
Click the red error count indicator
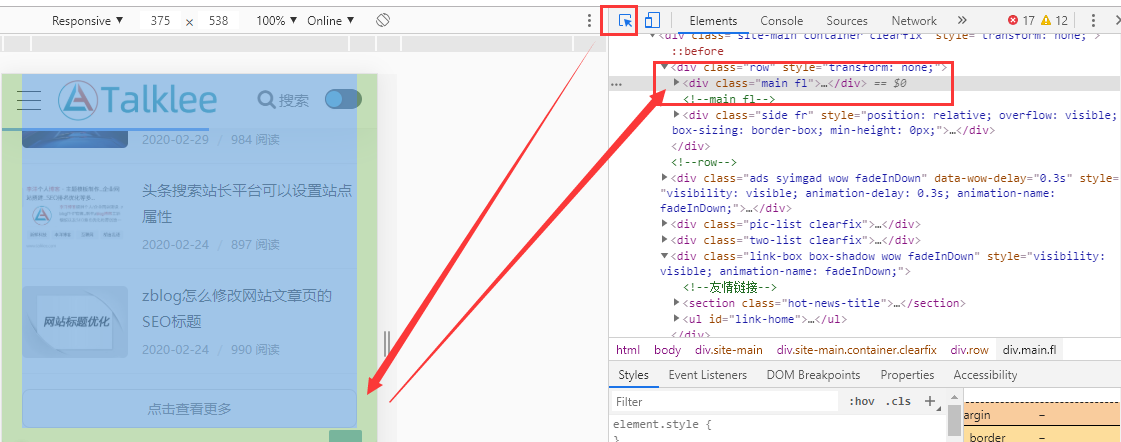(1020, 20)
